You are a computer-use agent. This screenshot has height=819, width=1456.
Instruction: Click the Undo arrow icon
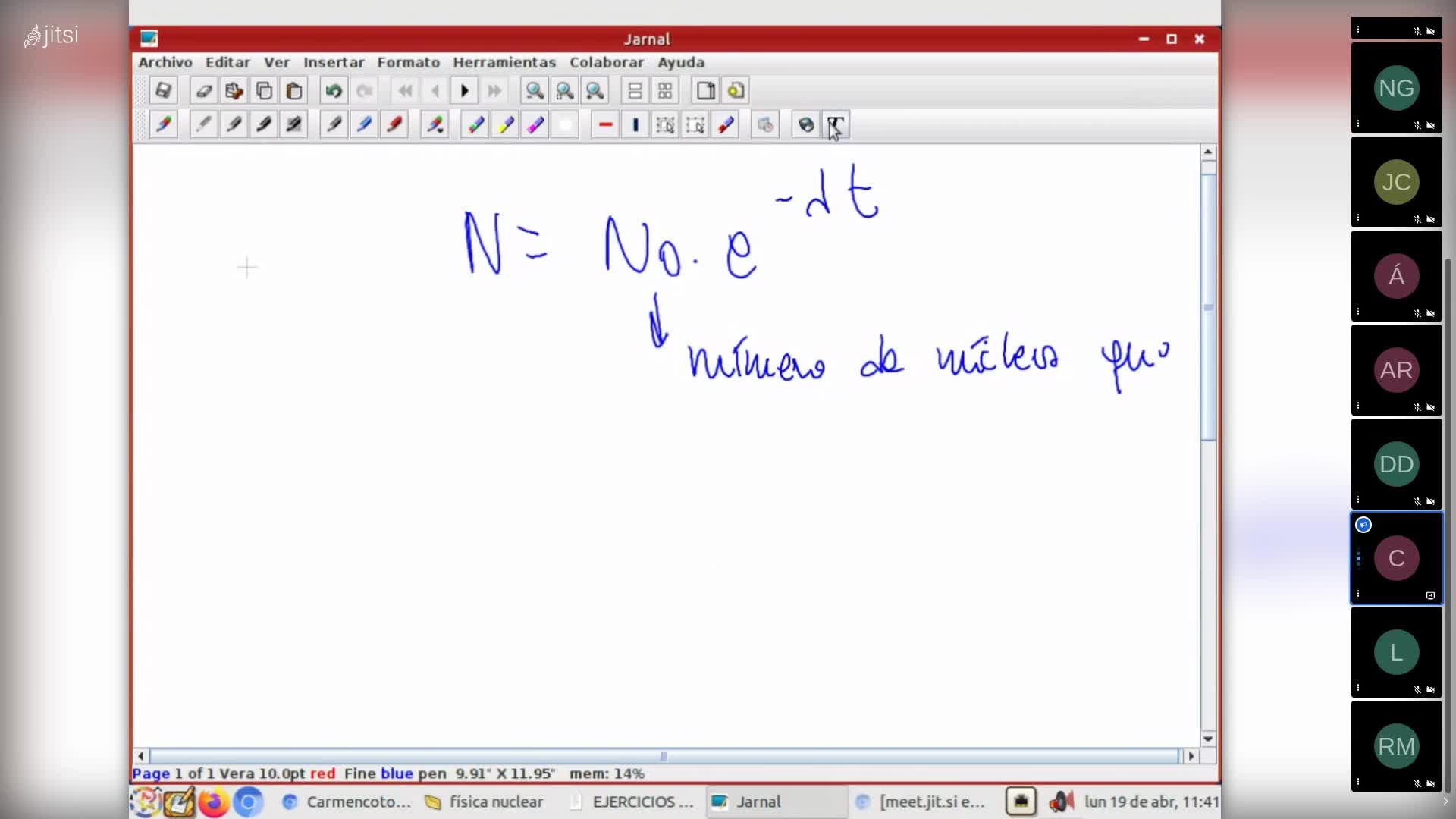click(333, 91)
